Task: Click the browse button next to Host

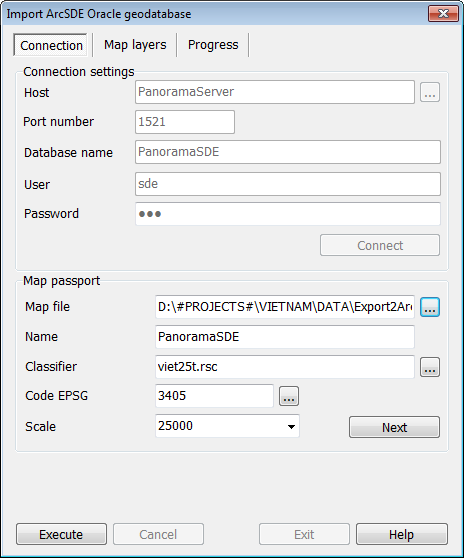Action: pos(430,92)
